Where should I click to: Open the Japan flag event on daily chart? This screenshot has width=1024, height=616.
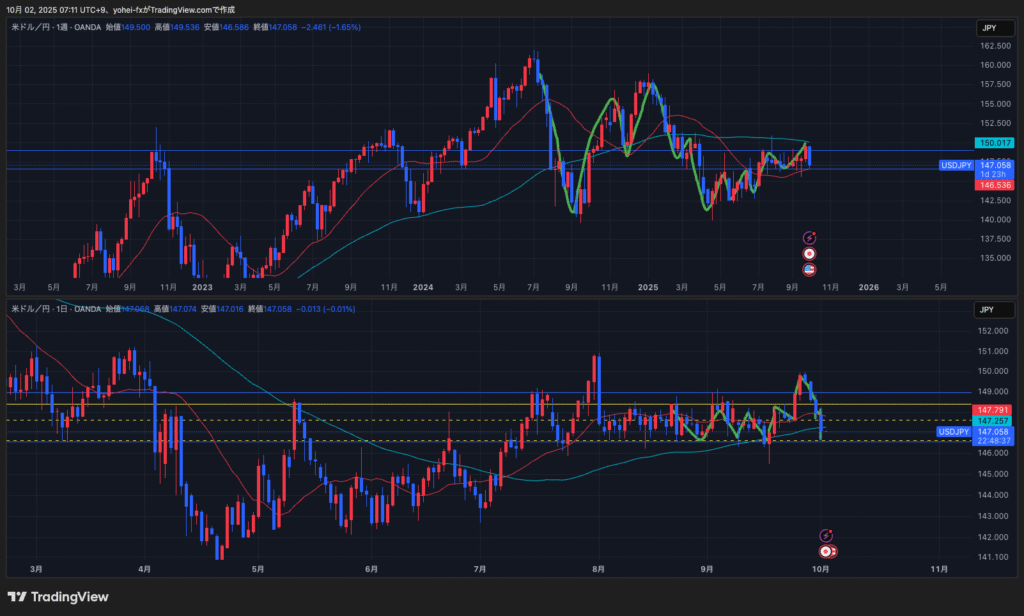pos(826,551)
